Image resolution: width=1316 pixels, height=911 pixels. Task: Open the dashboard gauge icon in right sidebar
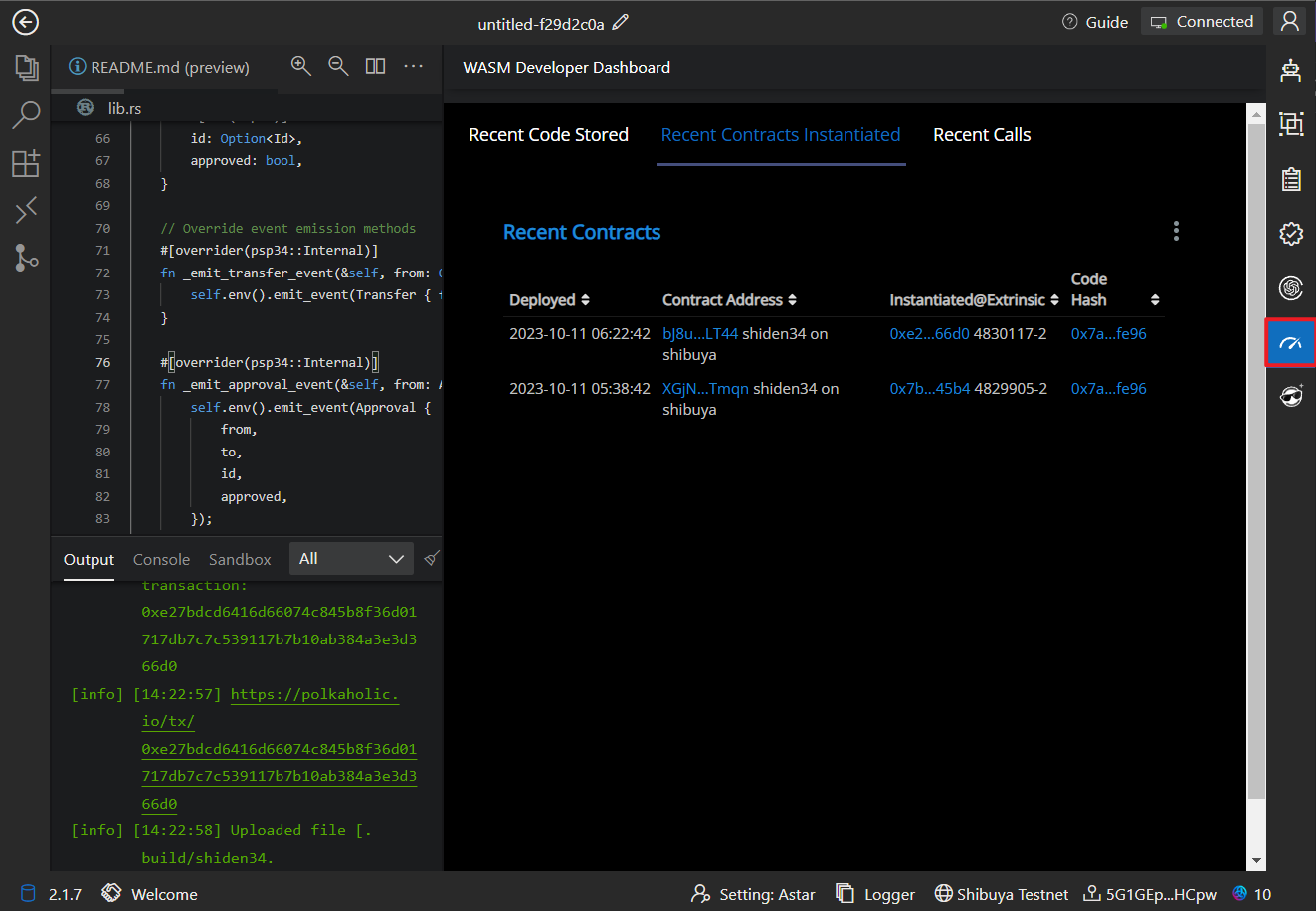(1290, 343)
